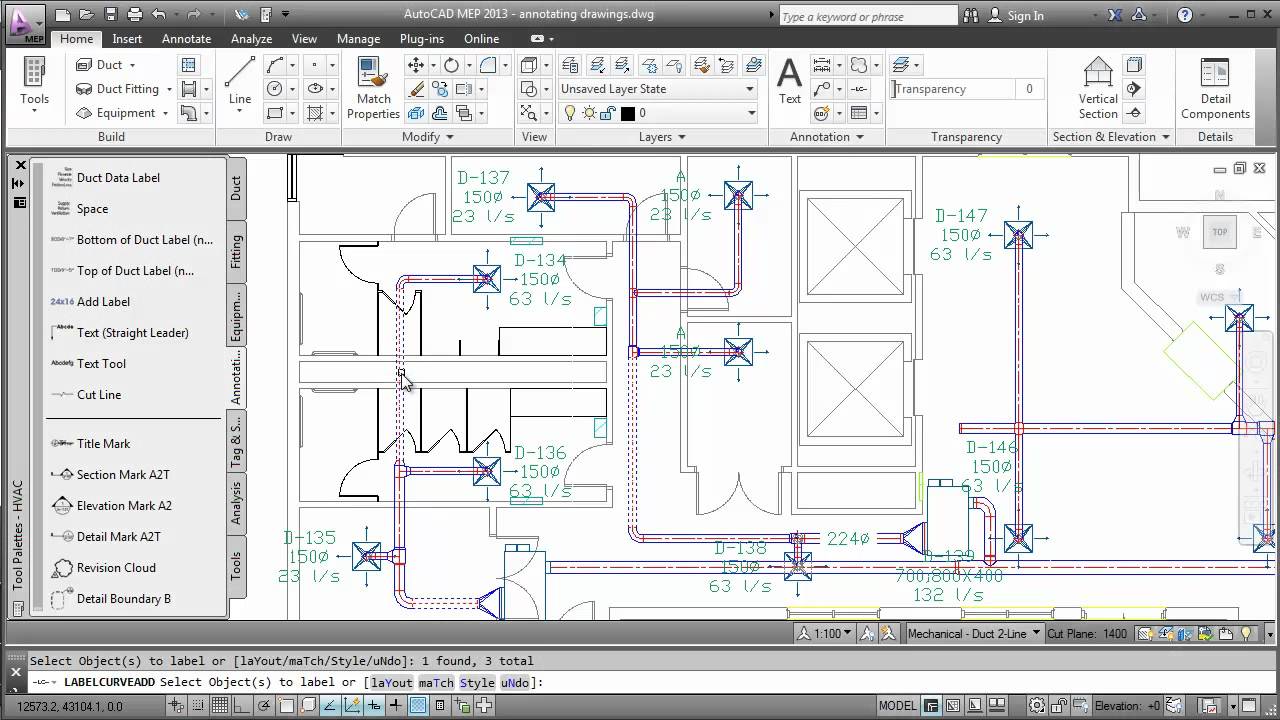Open the Text tool in the Annotation panel

click(789, 80)
